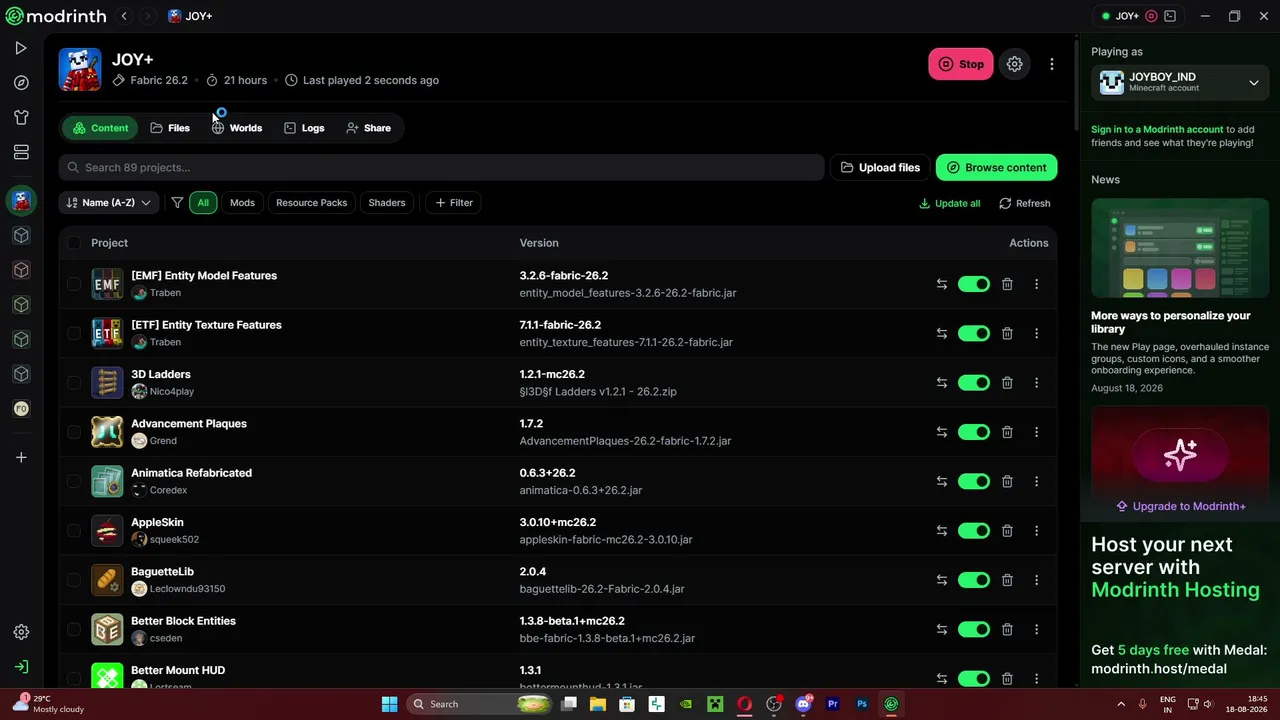This screenshot has height=720, width=1280.
Task: Disable the Animatica Refabricated toggle
Action: [x=973, y=481]
